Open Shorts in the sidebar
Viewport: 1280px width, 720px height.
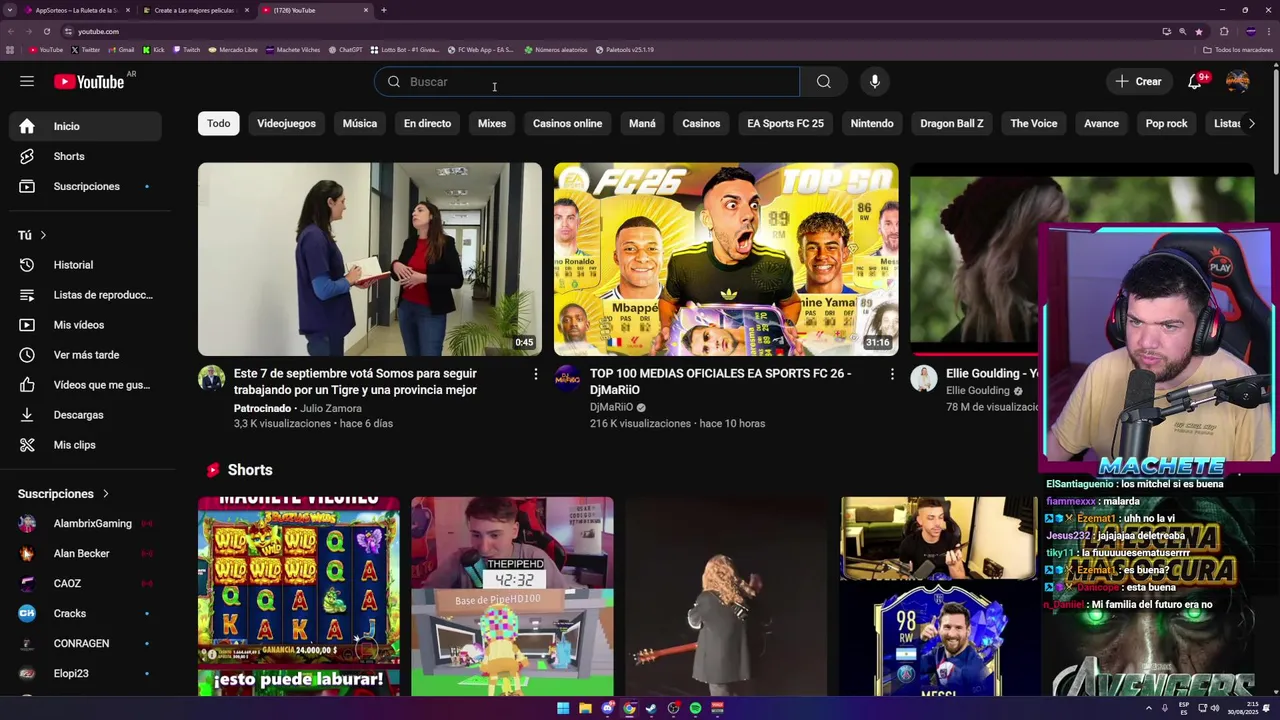click(x=85, y=156)
